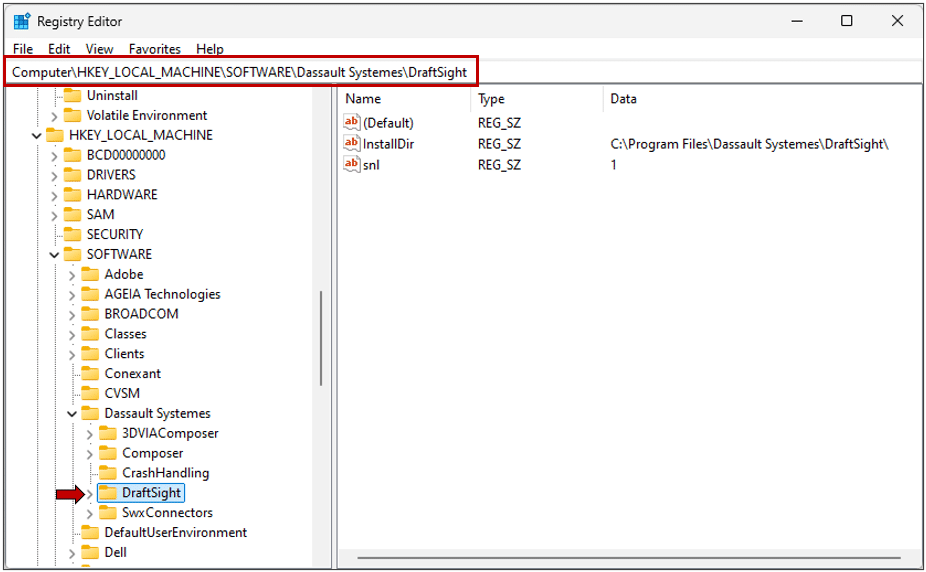Screen dimensions: 926x572
Task: Select the InstallDir value name
Action: point(388,143)
